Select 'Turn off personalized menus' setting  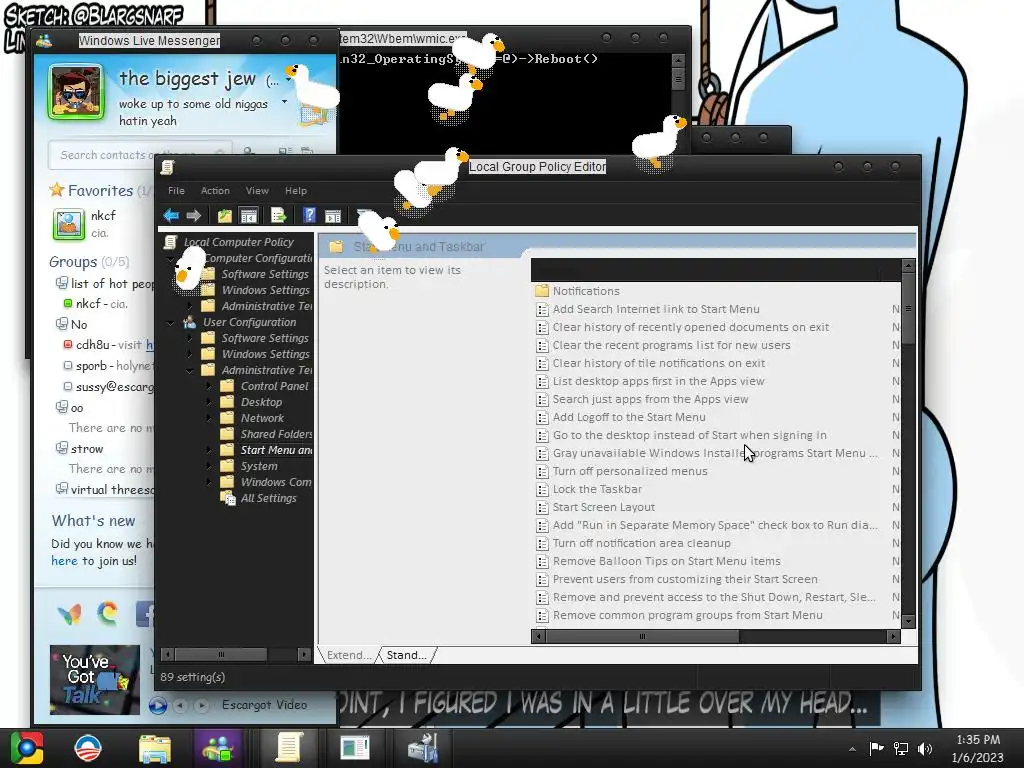[630, 471]
